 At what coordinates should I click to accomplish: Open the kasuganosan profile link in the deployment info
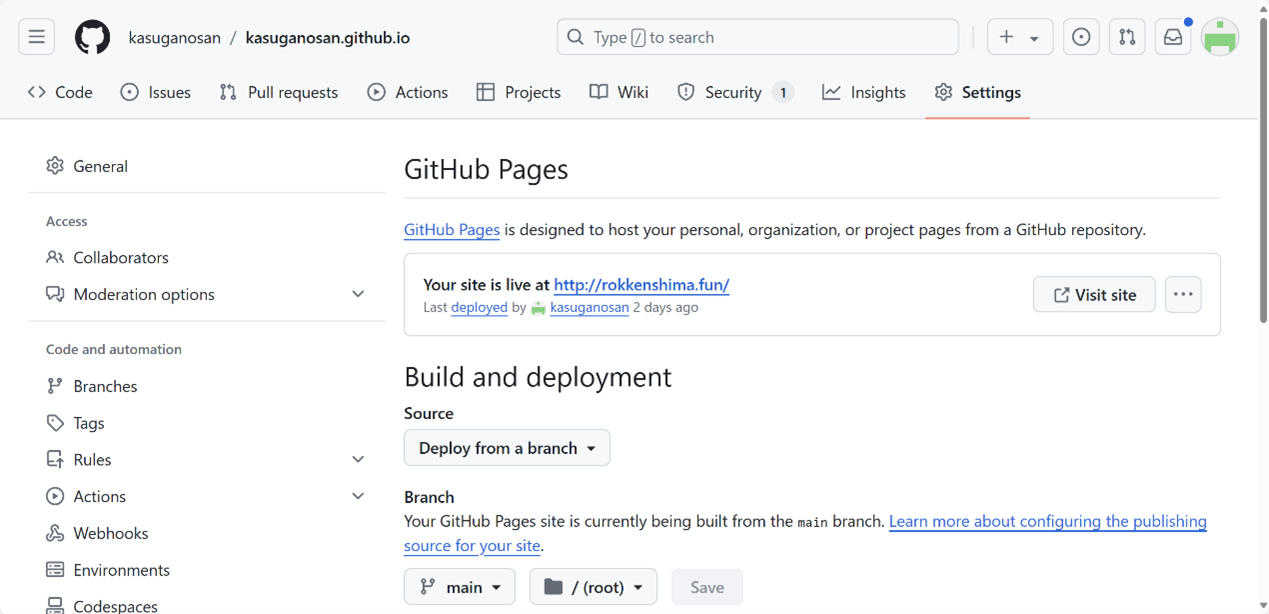click(x=589, y=307)
